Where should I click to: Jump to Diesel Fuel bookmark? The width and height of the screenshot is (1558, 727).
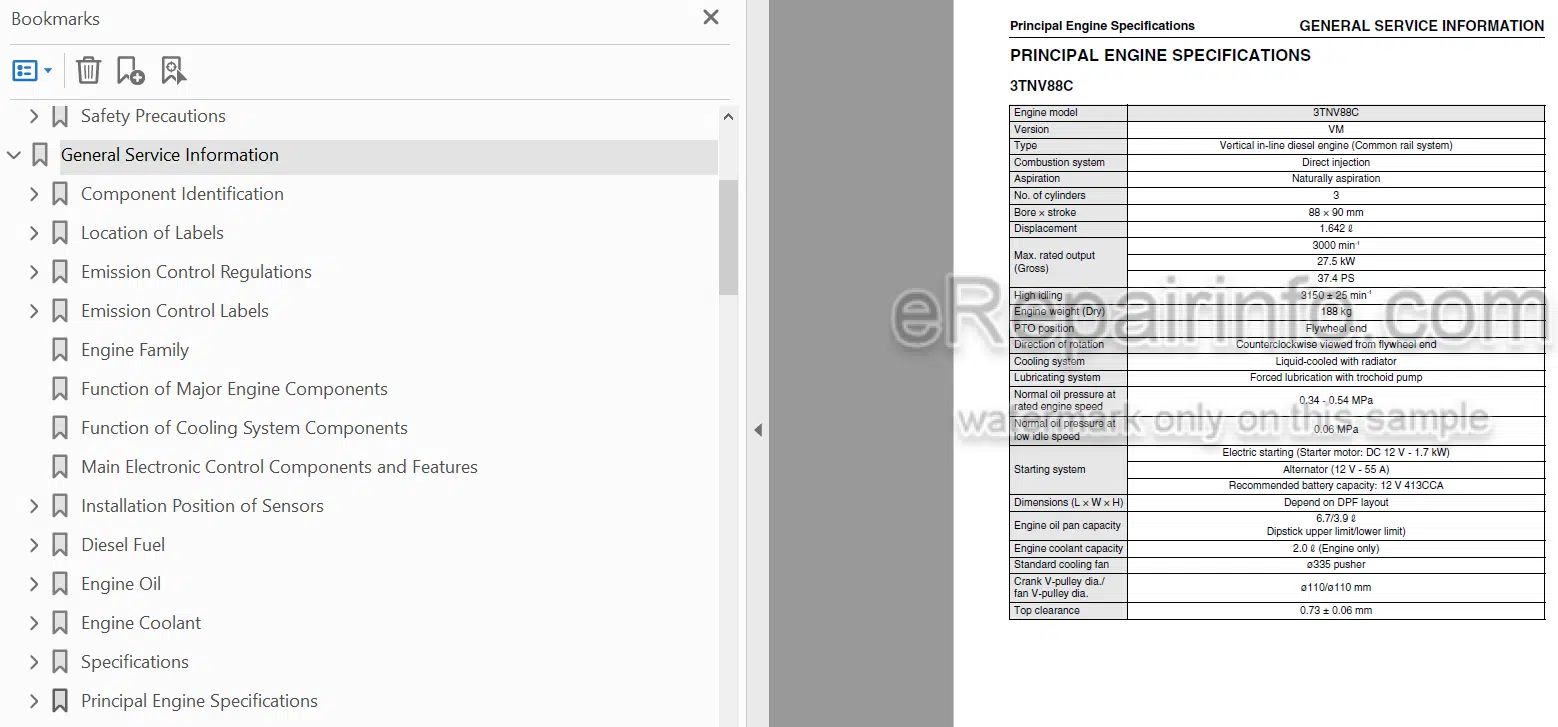[123, 545]
